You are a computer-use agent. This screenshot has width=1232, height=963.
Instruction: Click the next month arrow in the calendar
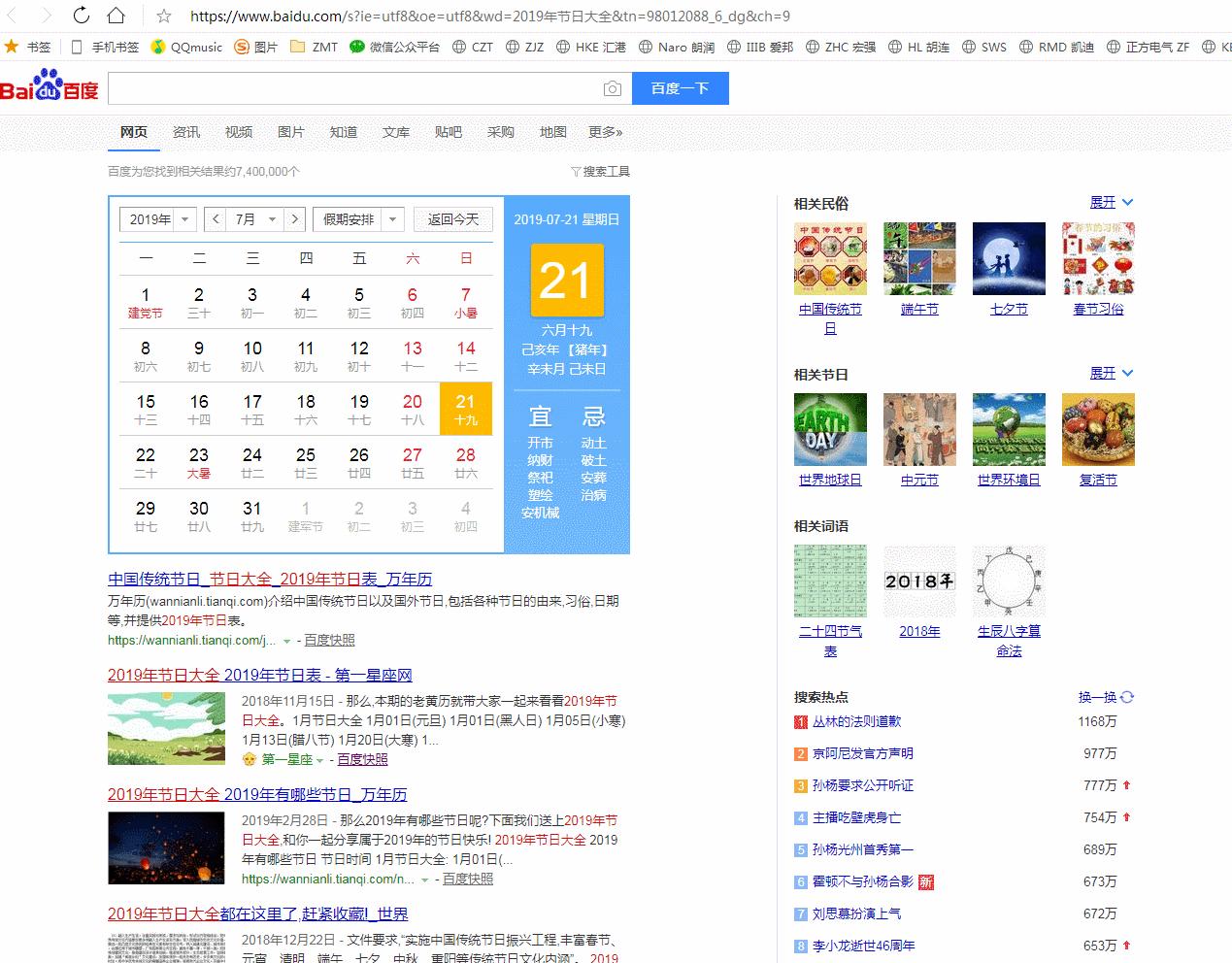294,218
